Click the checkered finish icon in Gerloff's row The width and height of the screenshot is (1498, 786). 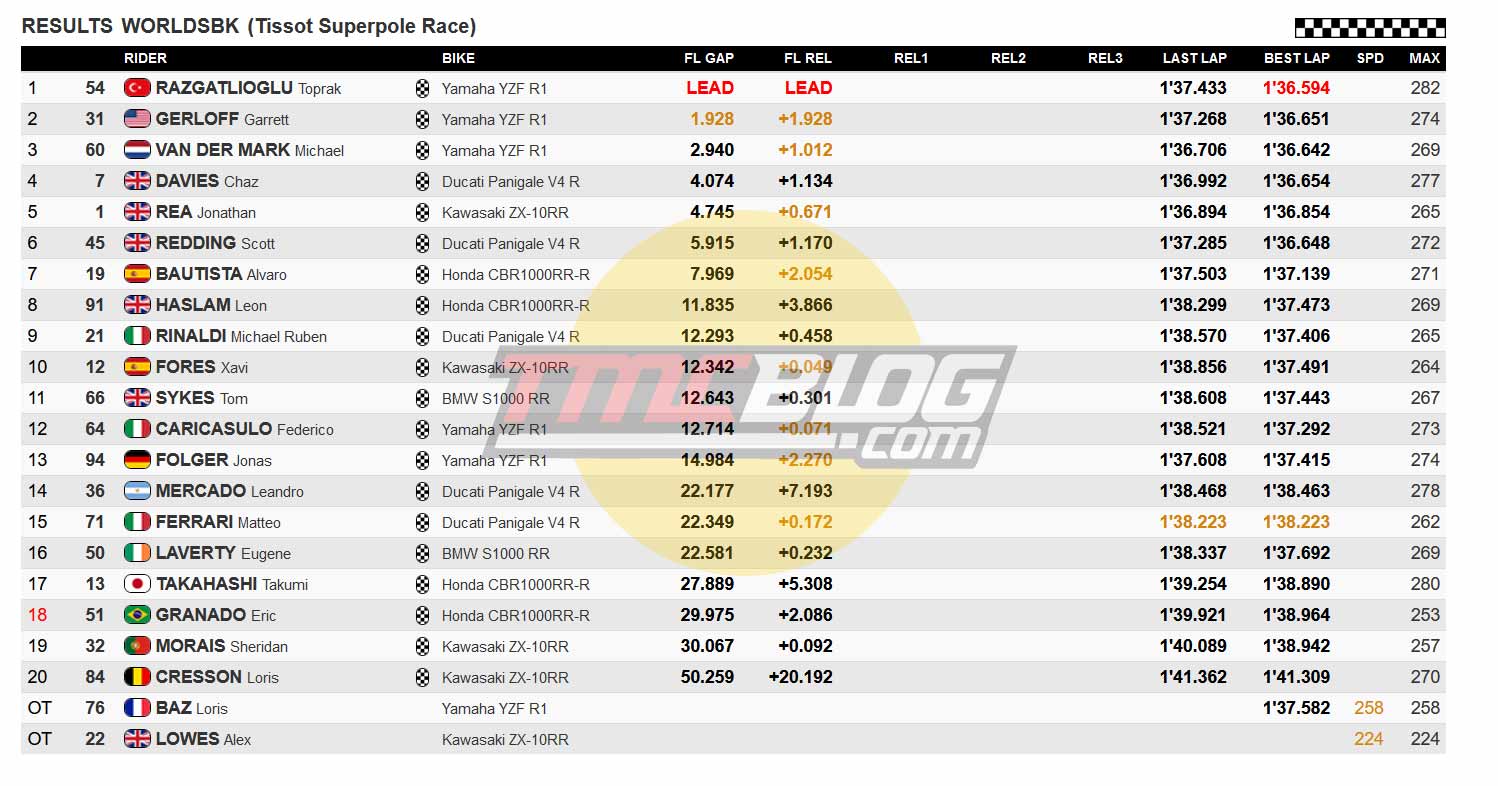click(x=422, y=119)
